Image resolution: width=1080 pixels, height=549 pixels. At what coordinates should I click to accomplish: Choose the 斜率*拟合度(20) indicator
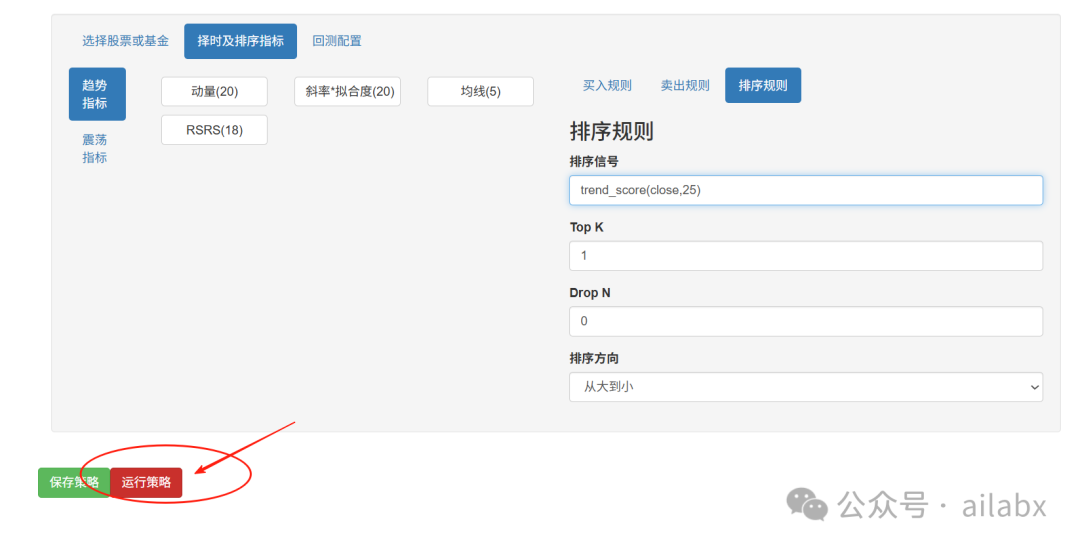pyautogui.click(x=347, y=92)
